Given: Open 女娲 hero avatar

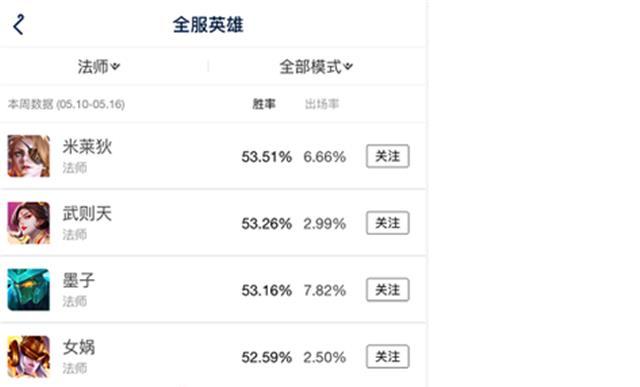Looking at the screenshot, I should [29, 356].
